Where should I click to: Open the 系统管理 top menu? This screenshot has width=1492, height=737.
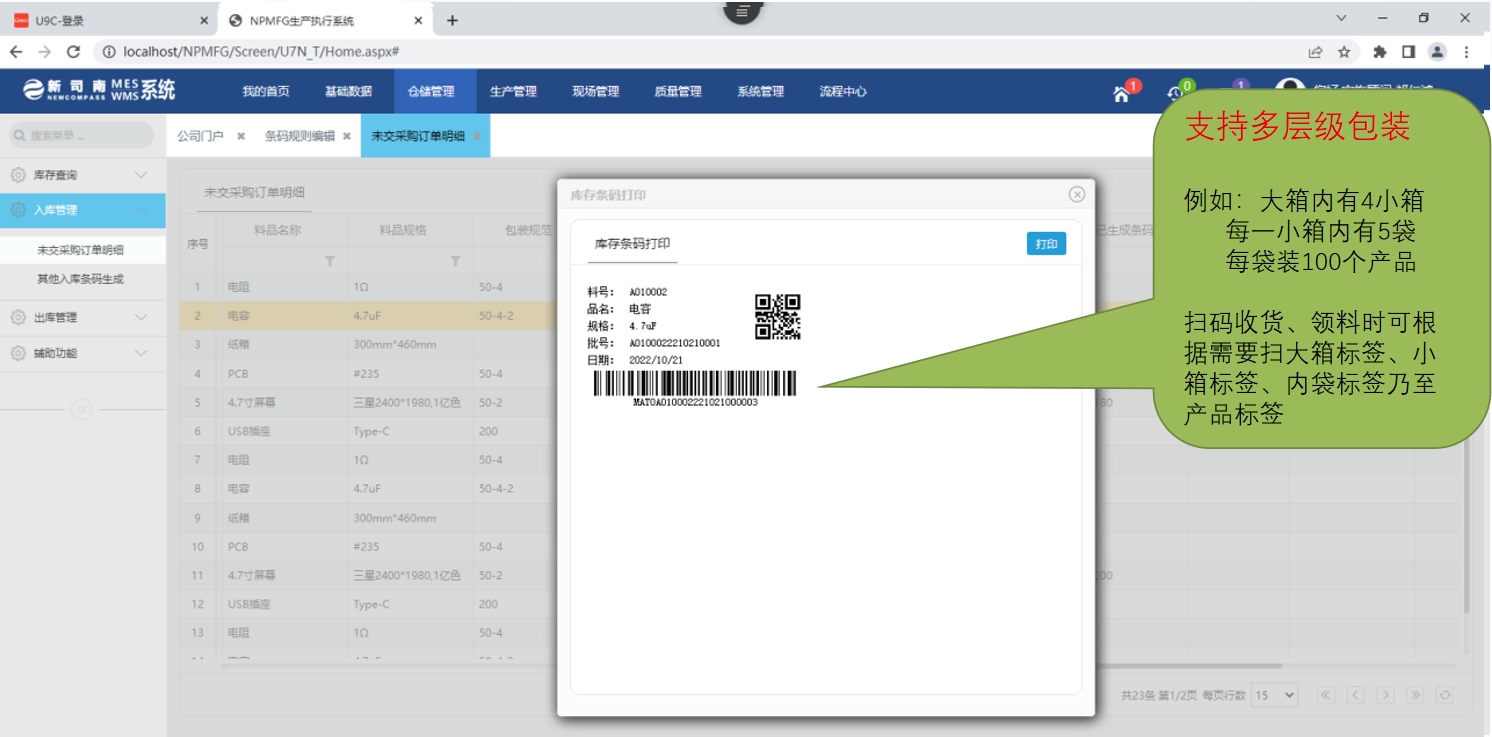pos(760,91)
